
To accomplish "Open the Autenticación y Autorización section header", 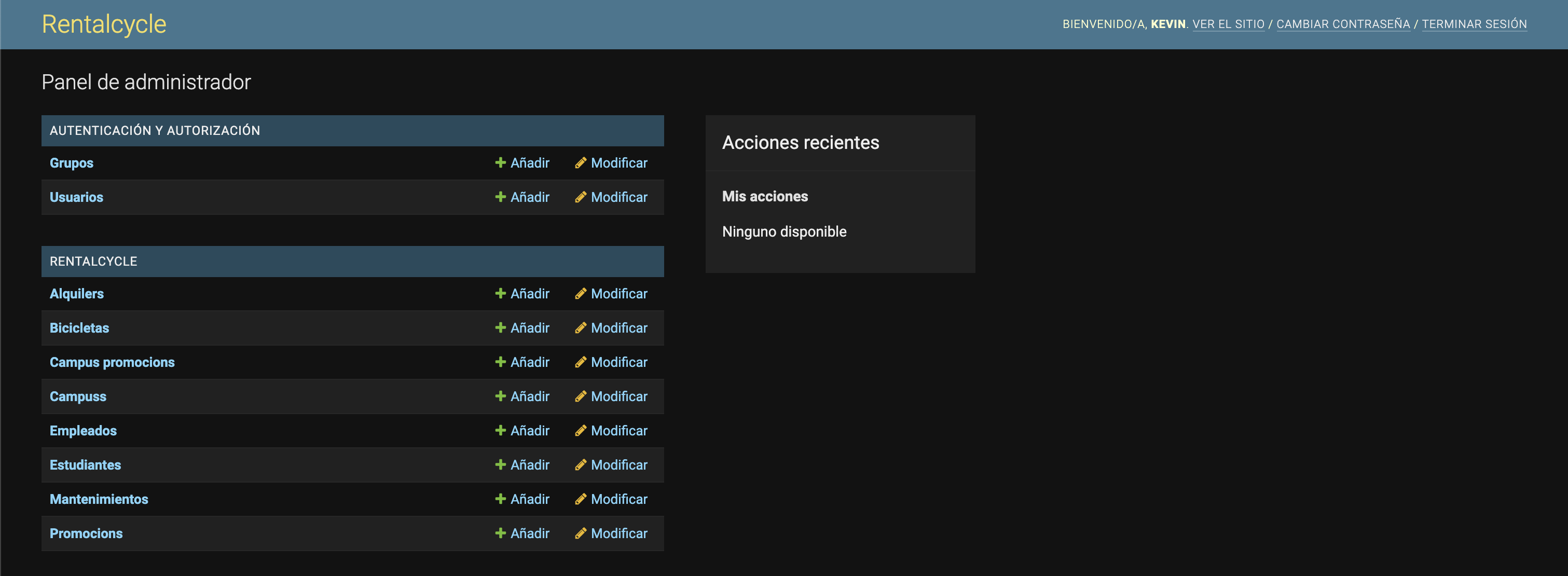I will click(155, 131).
